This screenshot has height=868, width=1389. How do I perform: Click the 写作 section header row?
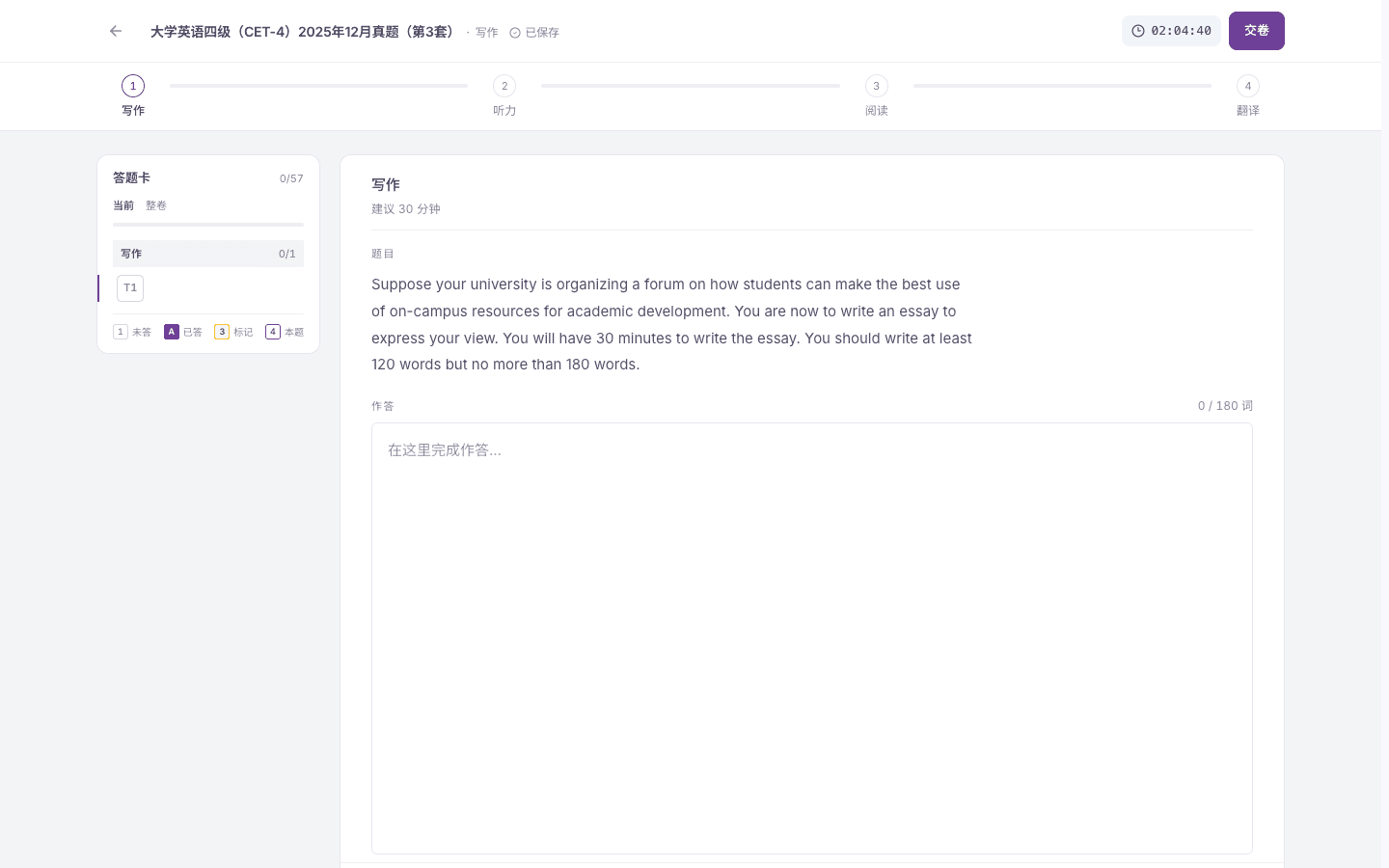[208, 254]
